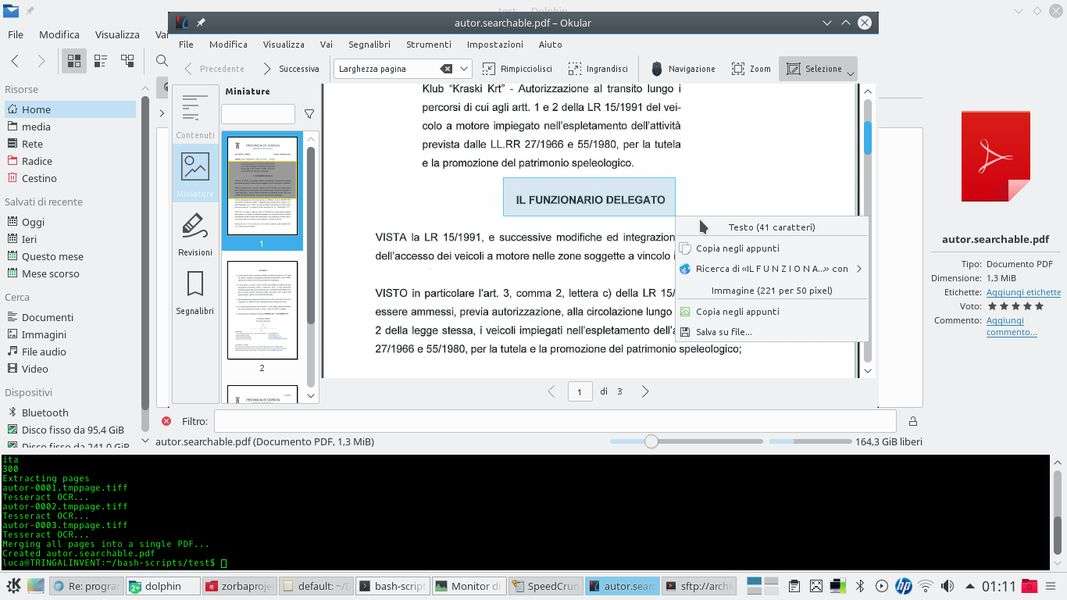The width and height of the screenshot is (1067, 600).
Task: Click Dolphin search magnifier icon
Action: click(x=161, y=61)
